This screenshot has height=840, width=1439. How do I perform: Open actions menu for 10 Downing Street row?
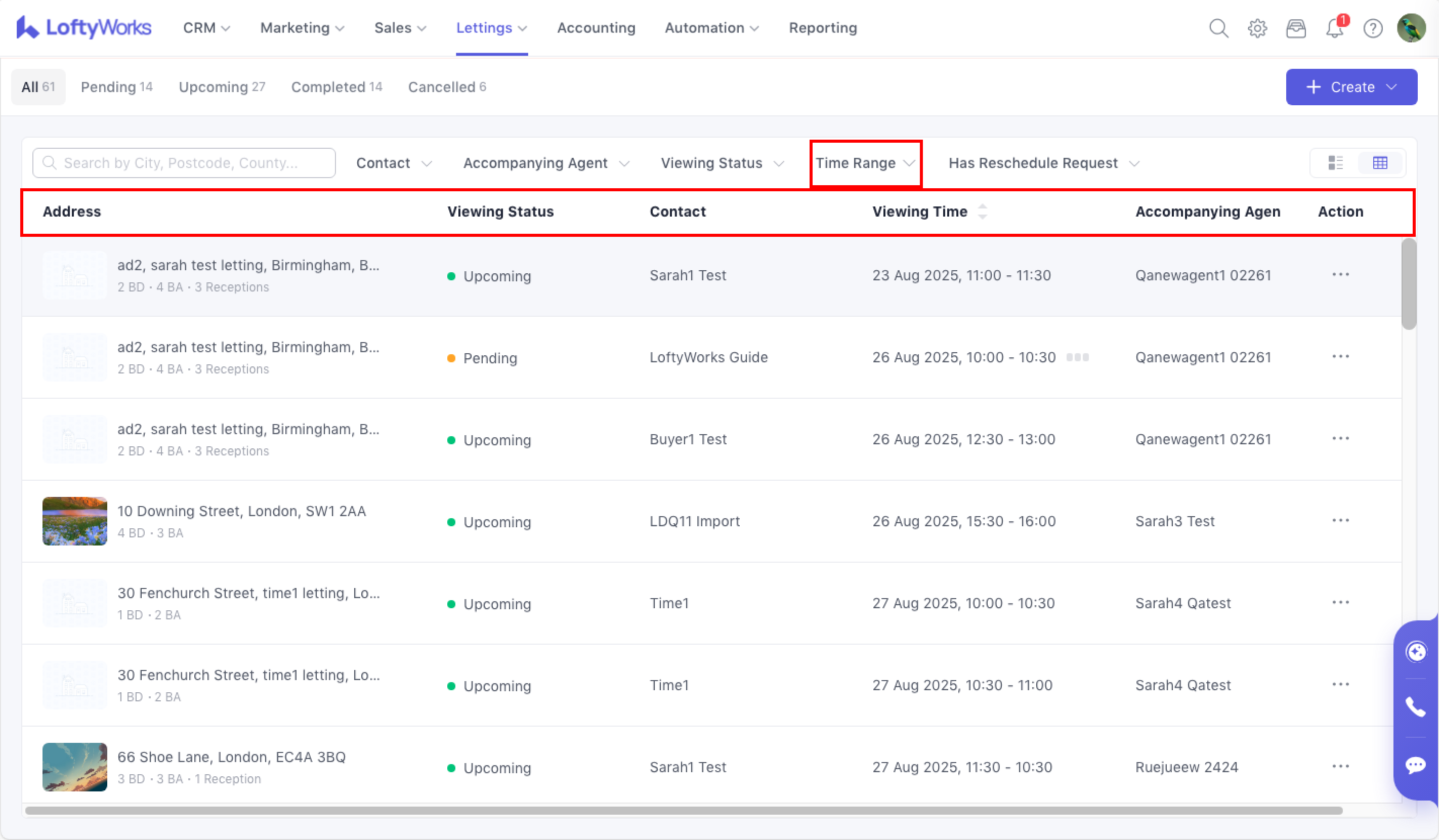tap(1340, 521)
